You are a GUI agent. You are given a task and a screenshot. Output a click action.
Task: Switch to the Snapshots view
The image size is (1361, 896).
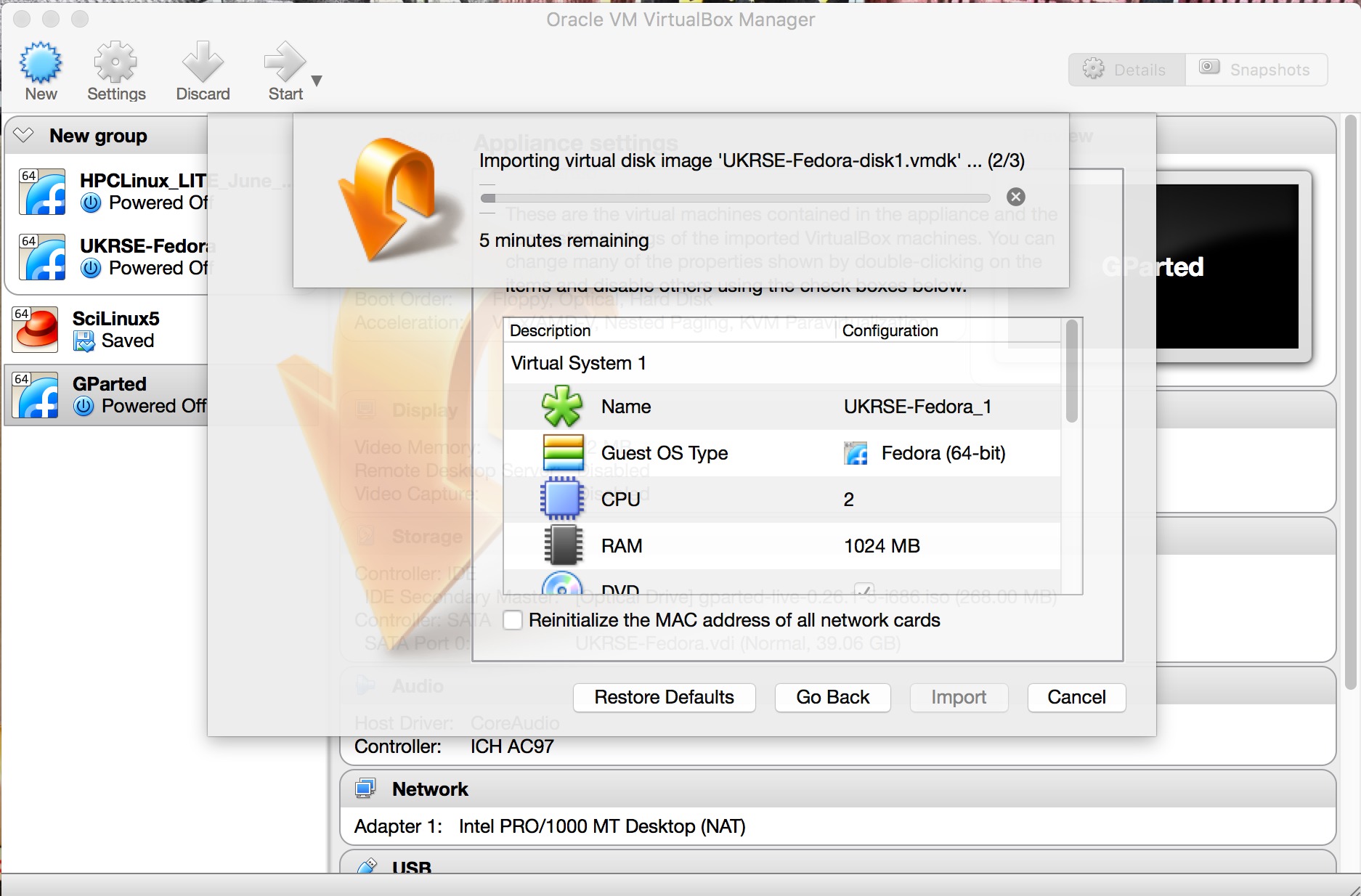click(x=1256, y=70)
